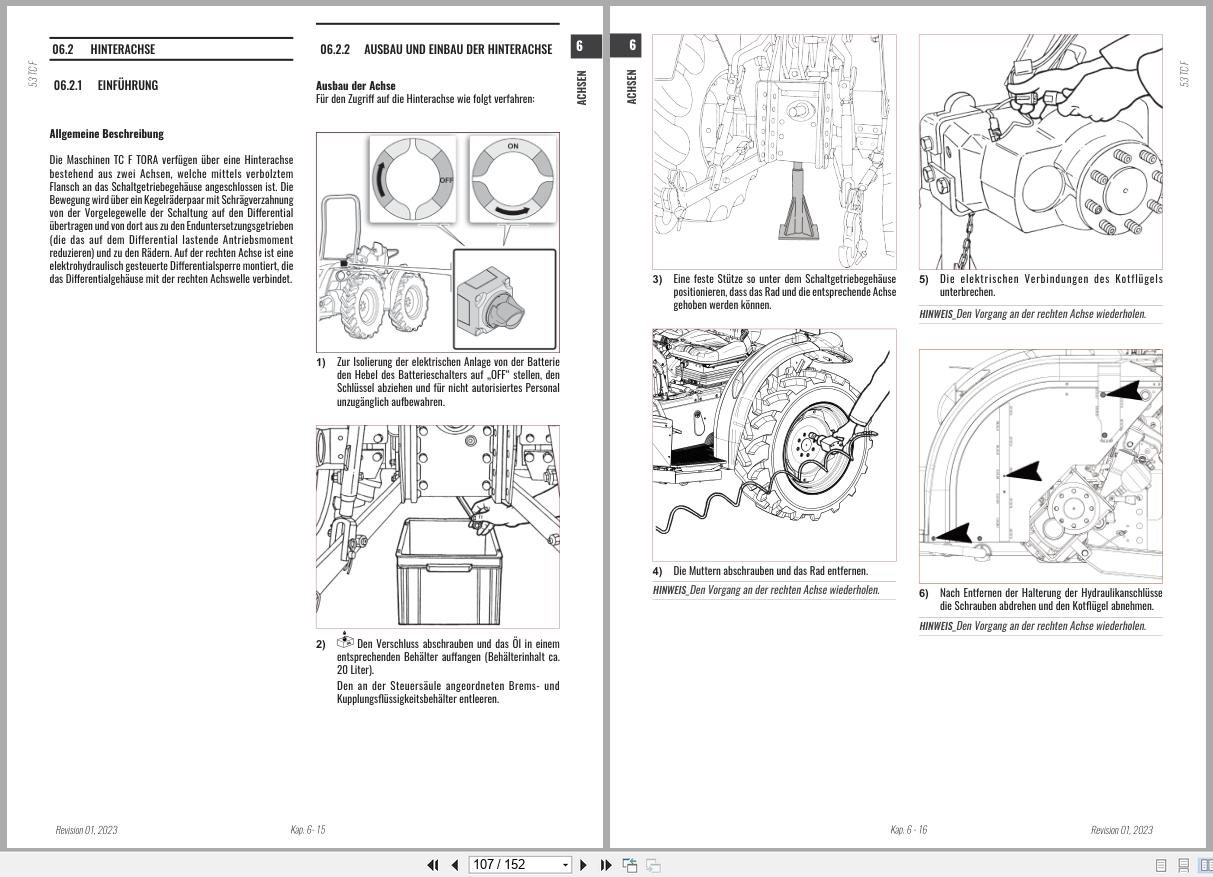This screenshot has height=877, width=1213.
Task: Click the greyed-out next view icon
Action: click(x=653, y=865)
